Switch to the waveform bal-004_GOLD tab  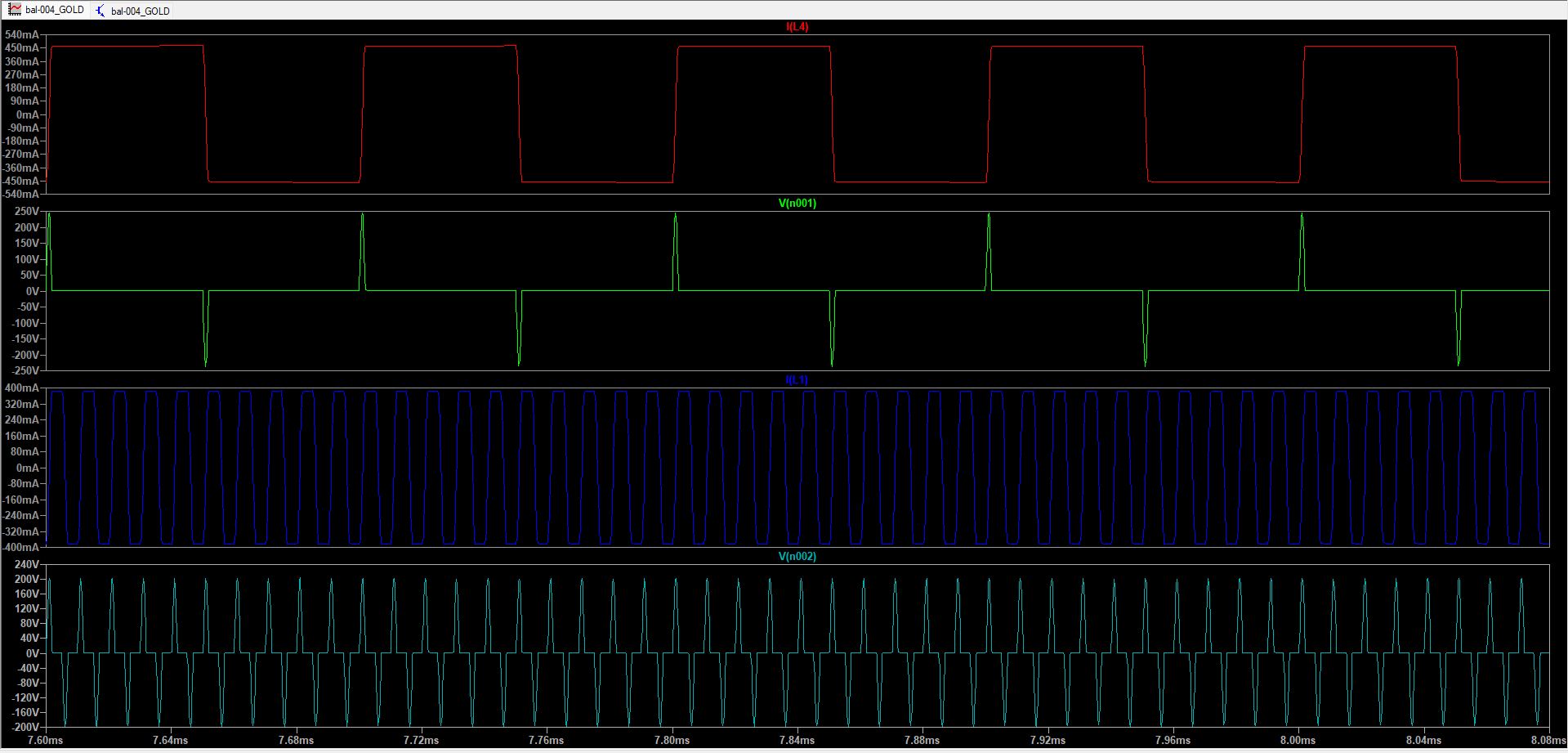tap(54, 10)
